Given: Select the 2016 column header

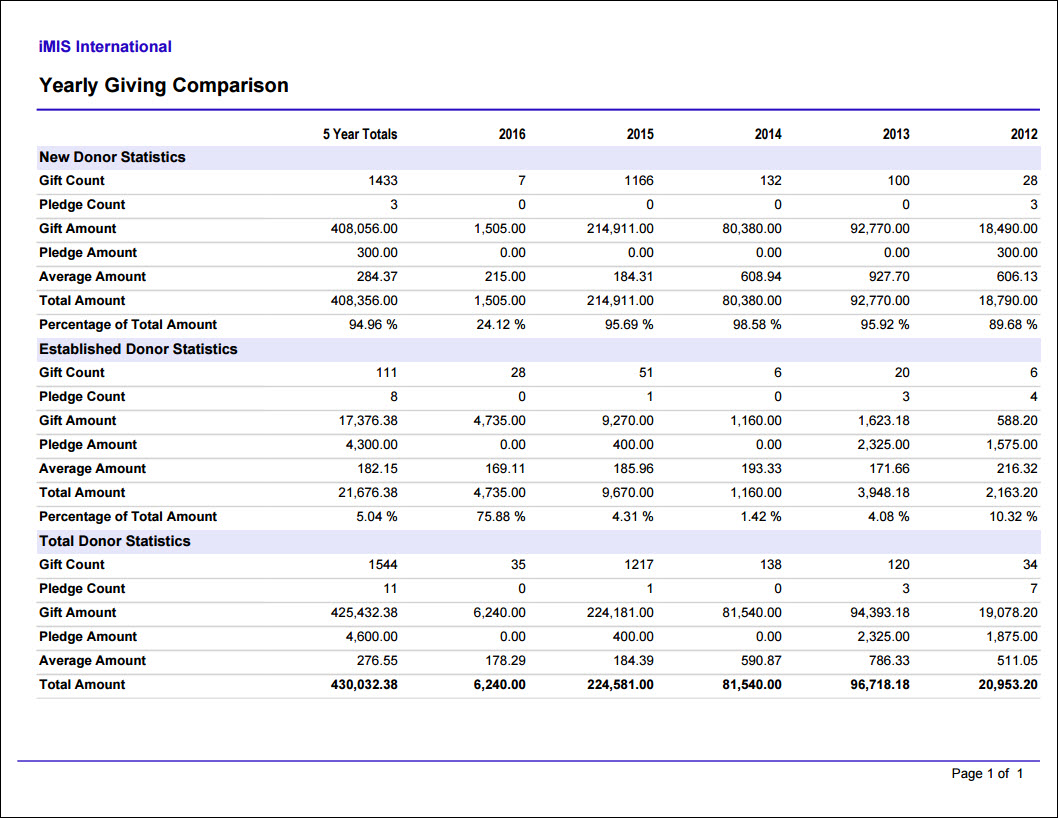Looking at the screenshot, I should [x=512, y=134].
